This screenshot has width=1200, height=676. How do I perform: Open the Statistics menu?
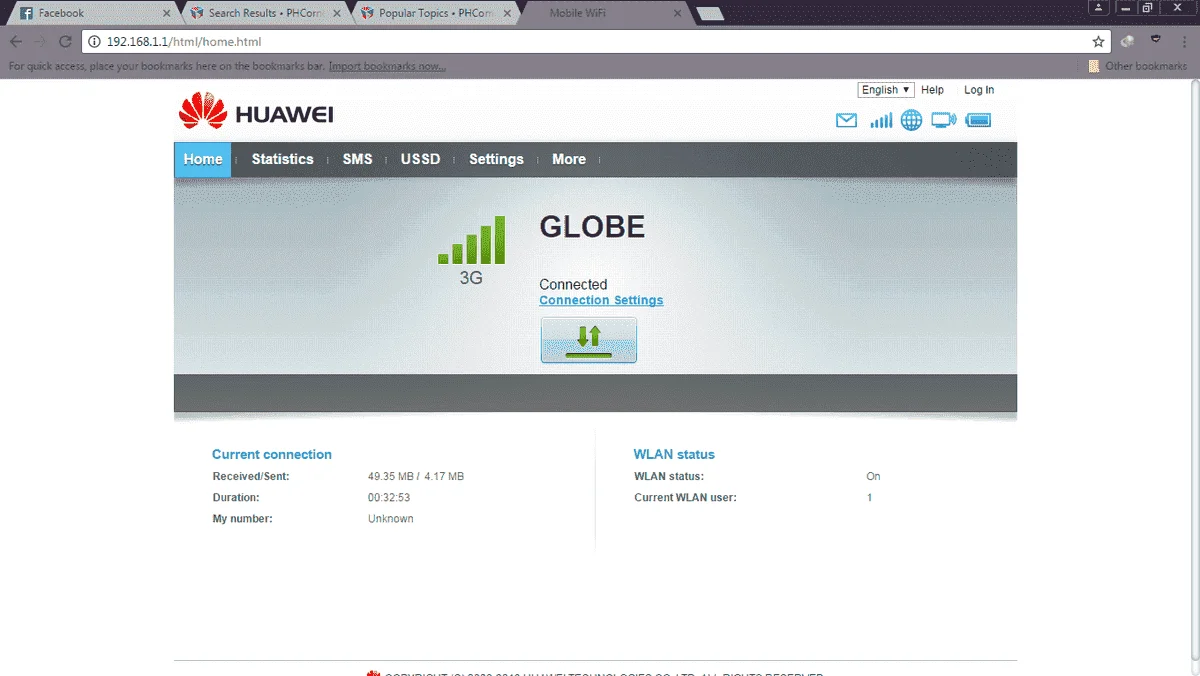click(x=282, y=159)
